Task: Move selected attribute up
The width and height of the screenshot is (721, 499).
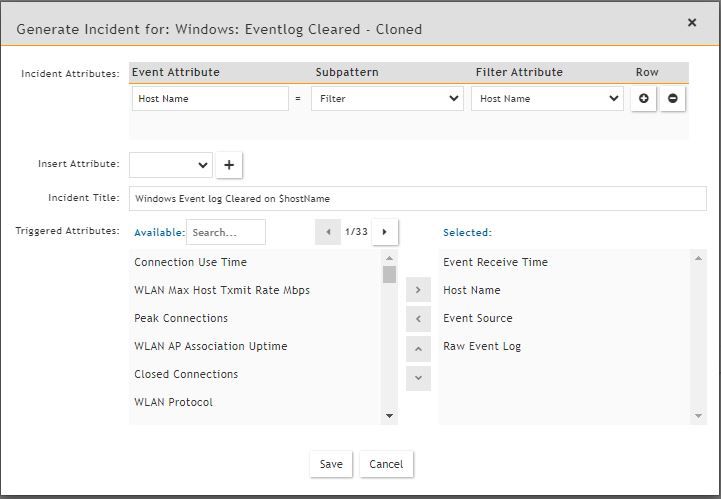Action: (418, 350)
